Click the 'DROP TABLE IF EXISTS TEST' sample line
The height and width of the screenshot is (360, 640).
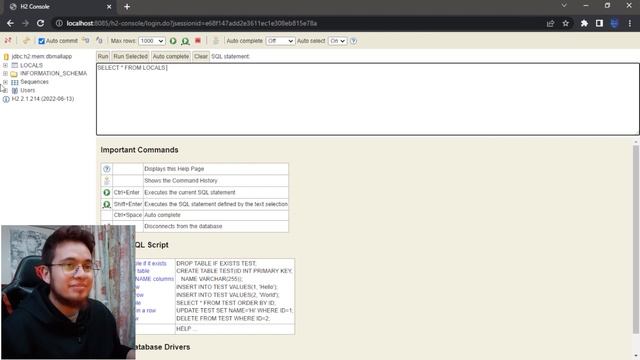click(x=216, y=264)
